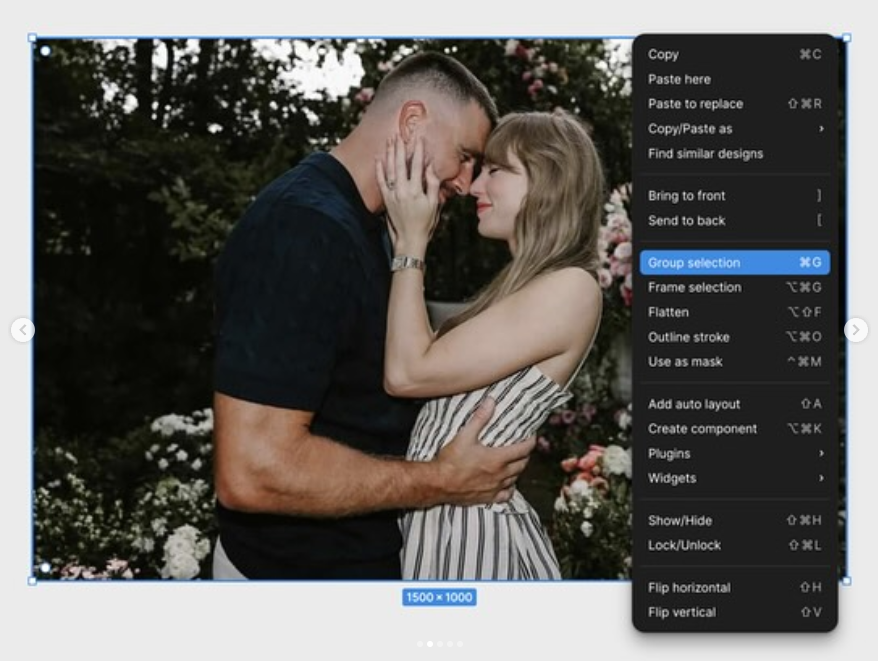Click Flip horizontal option

[734, 588]
